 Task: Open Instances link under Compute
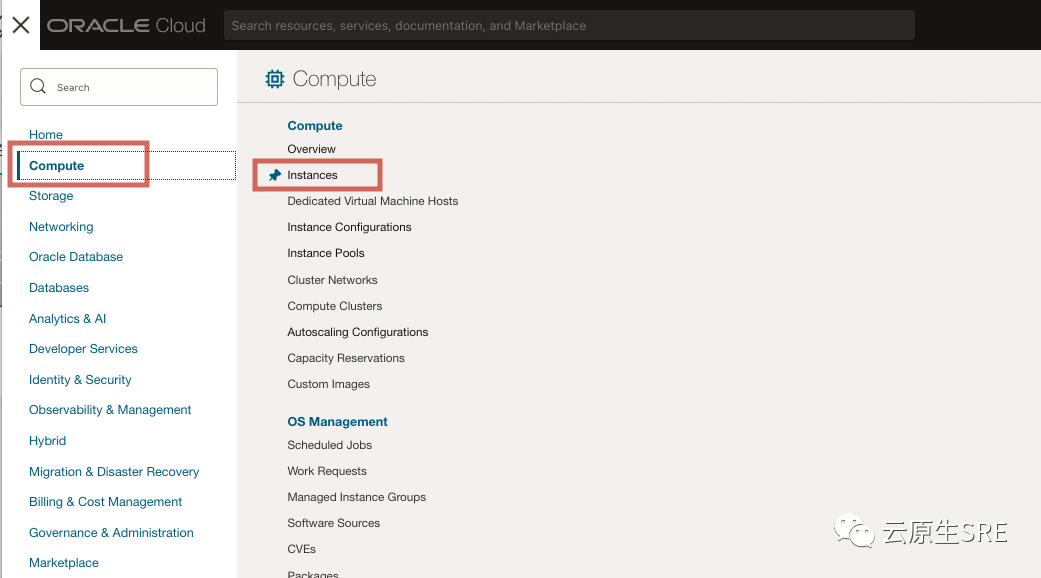point(312,175)
